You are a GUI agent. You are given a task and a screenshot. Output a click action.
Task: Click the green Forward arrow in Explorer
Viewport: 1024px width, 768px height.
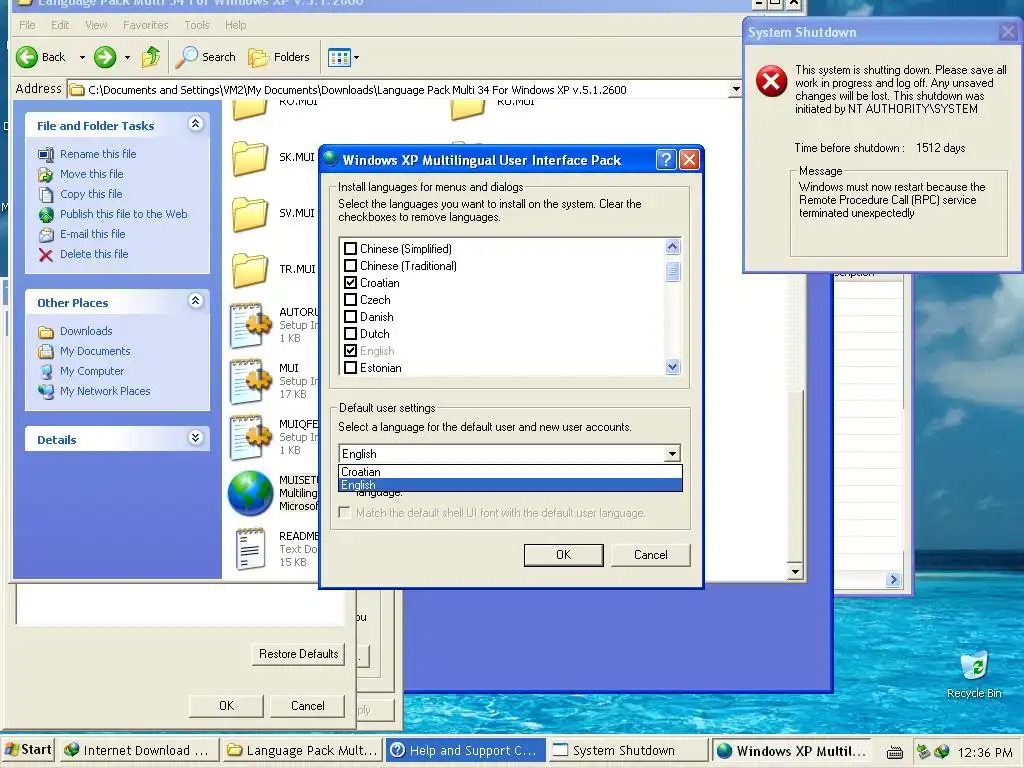pos(104,57)
